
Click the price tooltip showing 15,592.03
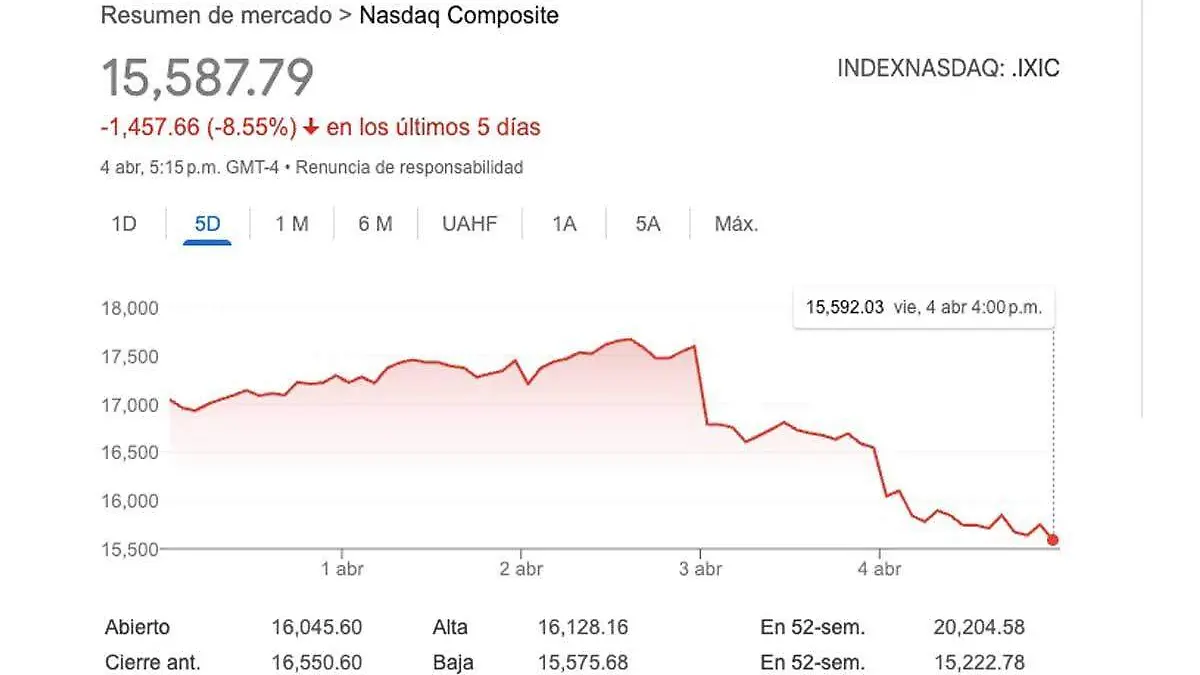click(x=922, y=307)
